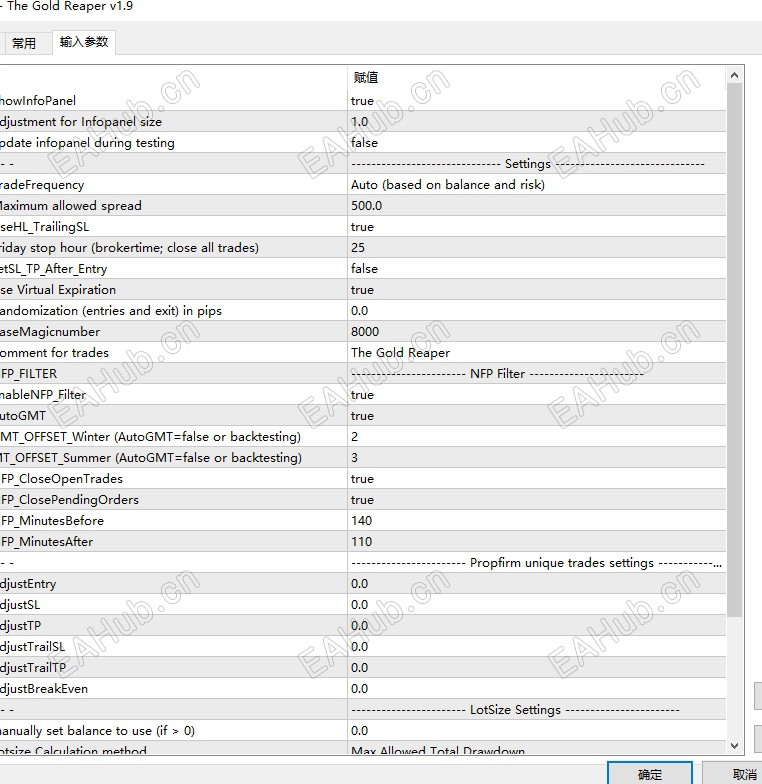Select the TradeFrequency parameter name

(x=42, y=185)
